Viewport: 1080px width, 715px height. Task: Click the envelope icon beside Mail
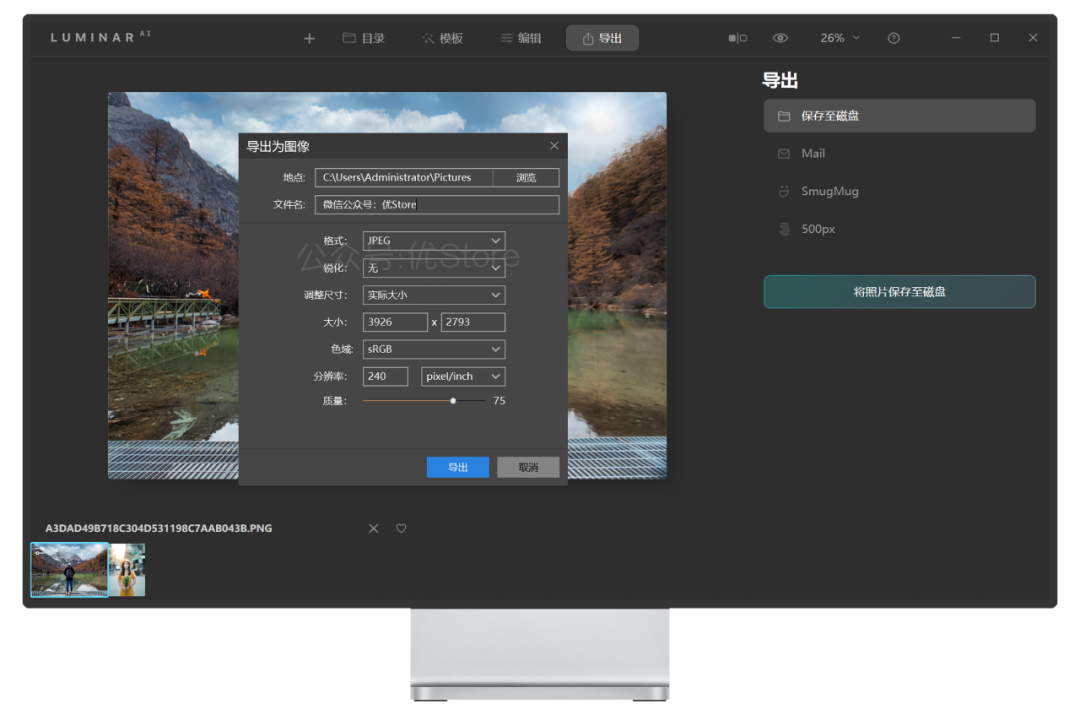784,154
